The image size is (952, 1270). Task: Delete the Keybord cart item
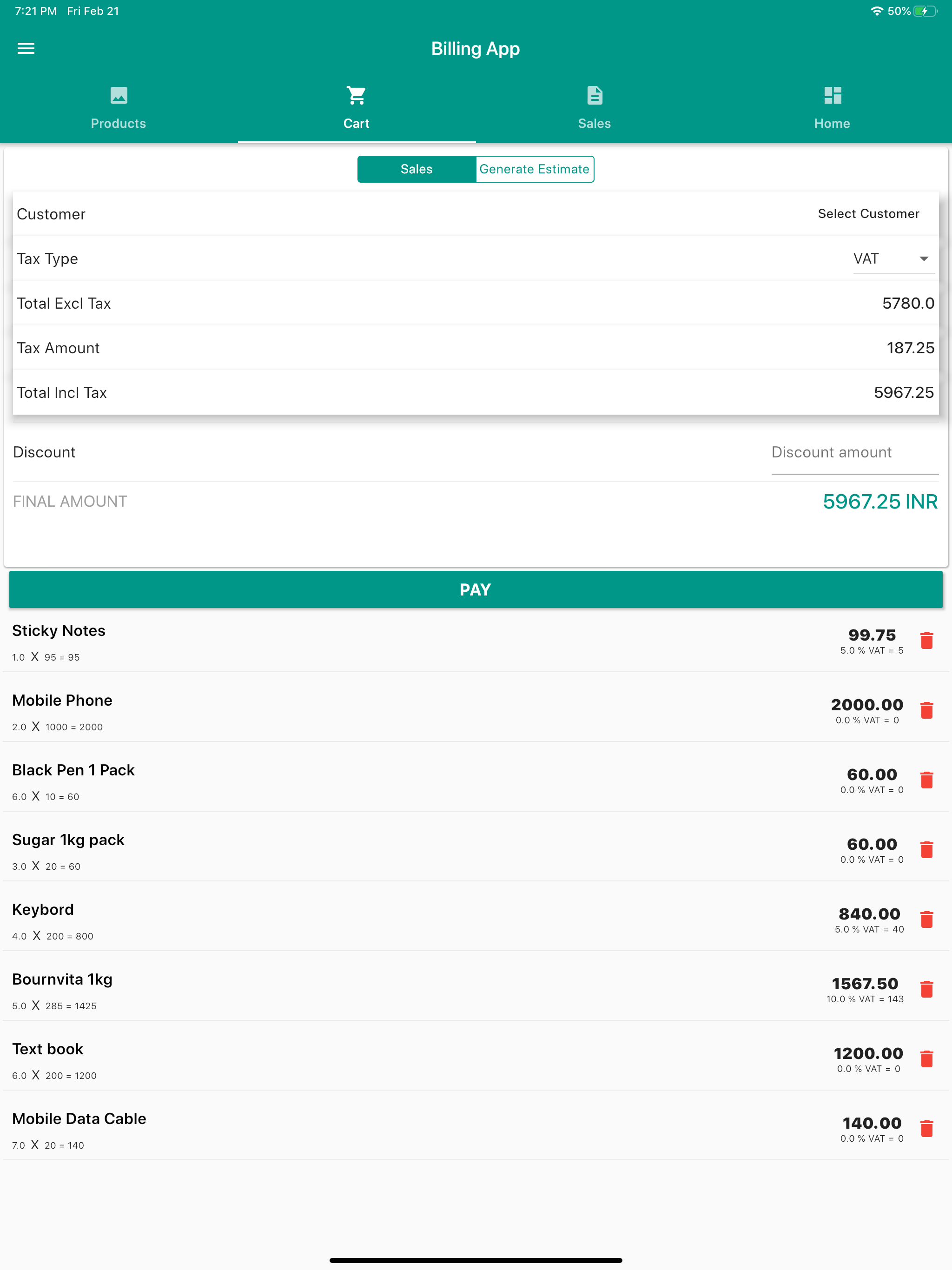point(927,919)
